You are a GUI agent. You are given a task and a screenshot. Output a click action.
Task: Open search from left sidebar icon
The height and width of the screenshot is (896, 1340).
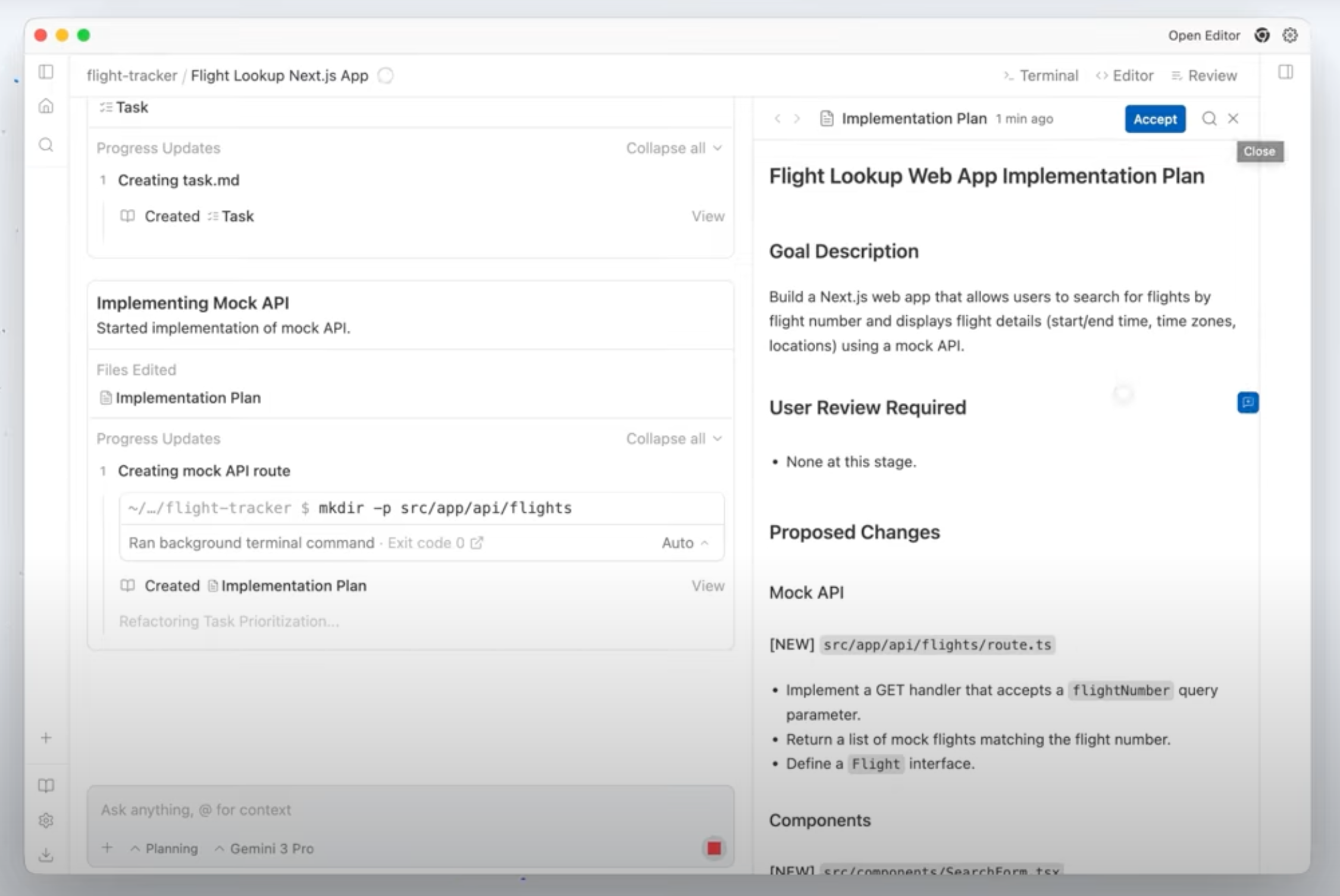point(46,145)
